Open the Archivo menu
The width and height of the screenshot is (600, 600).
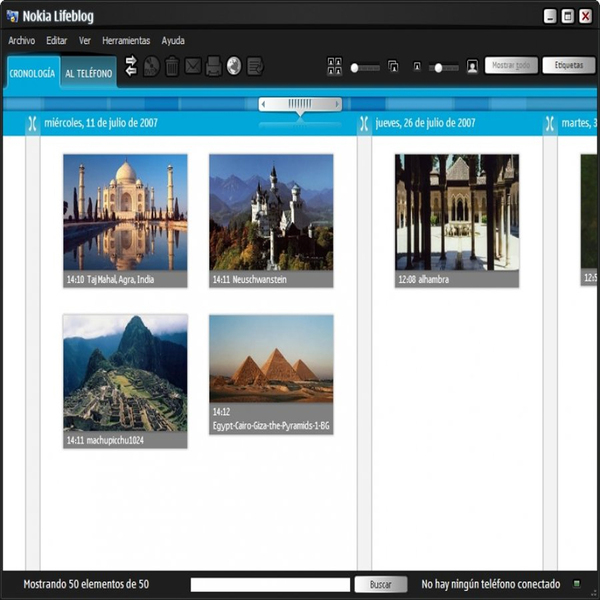point(22,41)
